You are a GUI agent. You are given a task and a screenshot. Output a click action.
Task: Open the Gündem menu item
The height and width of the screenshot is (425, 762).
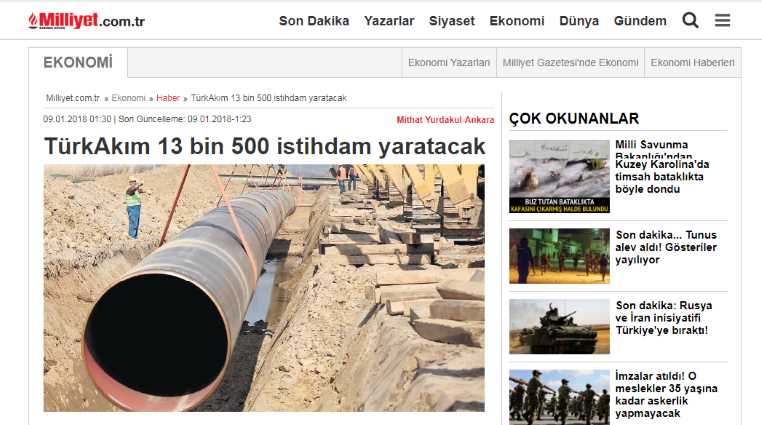640,21
